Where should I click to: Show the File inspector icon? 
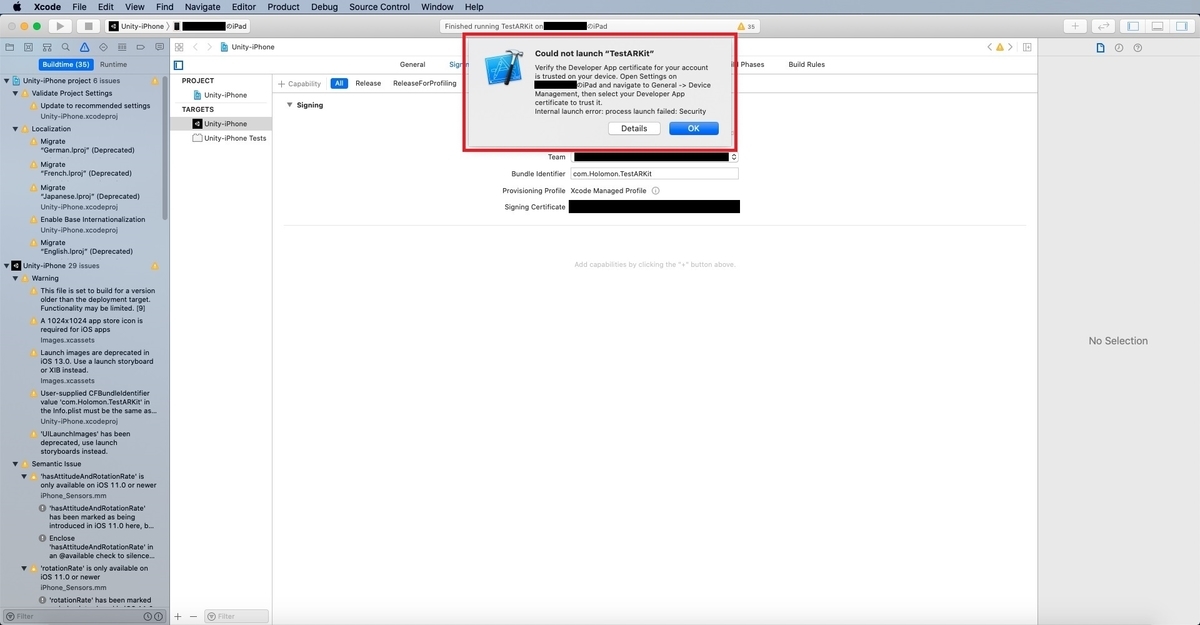tap(1100, 47)
